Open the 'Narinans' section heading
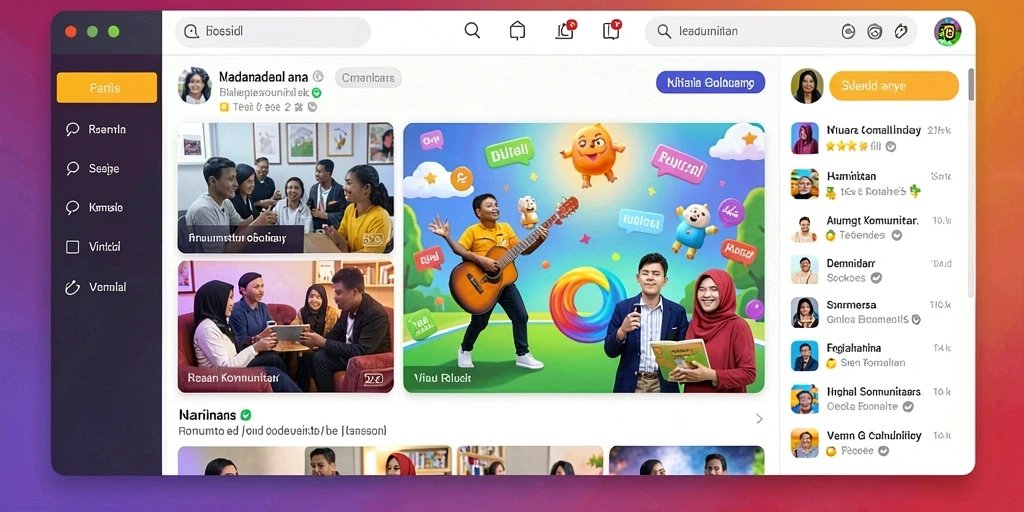The image size is (1024, 512). coord(208,415)
